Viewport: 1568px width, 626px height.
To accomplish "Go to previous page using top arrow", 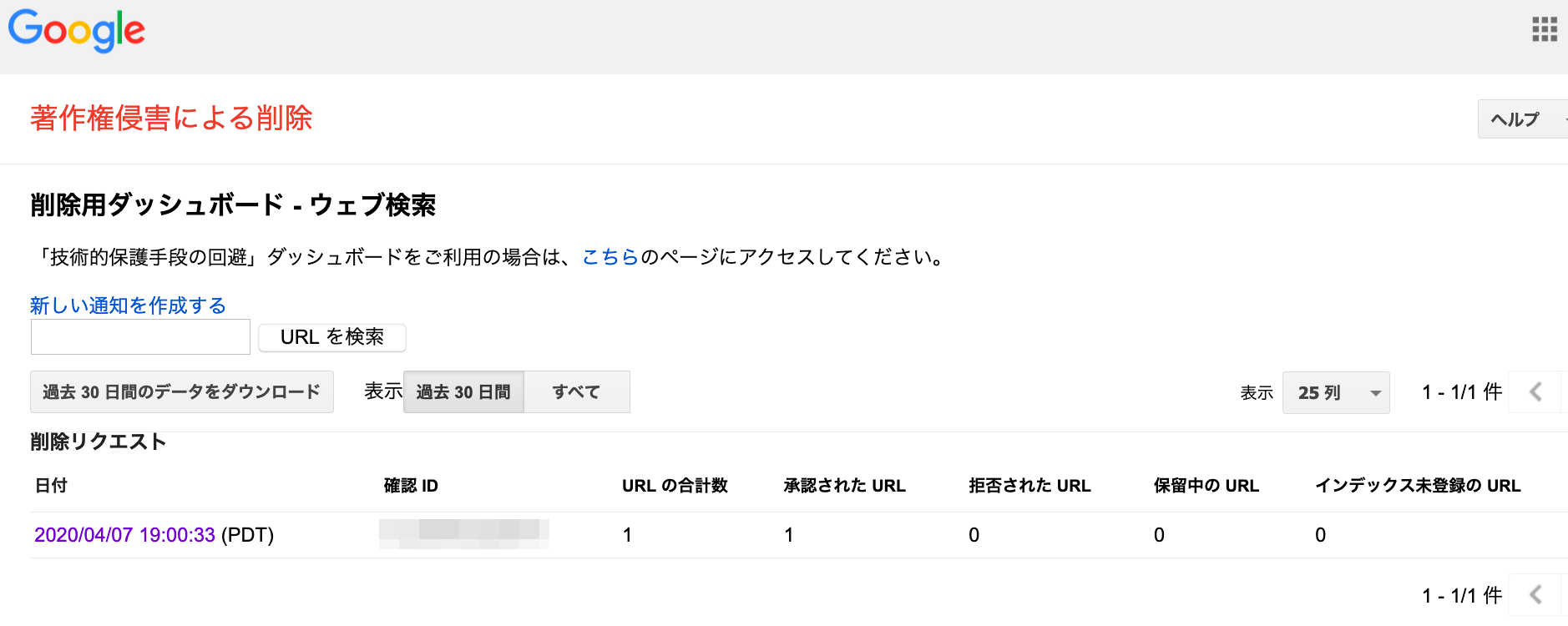I will pos(1535,392).
